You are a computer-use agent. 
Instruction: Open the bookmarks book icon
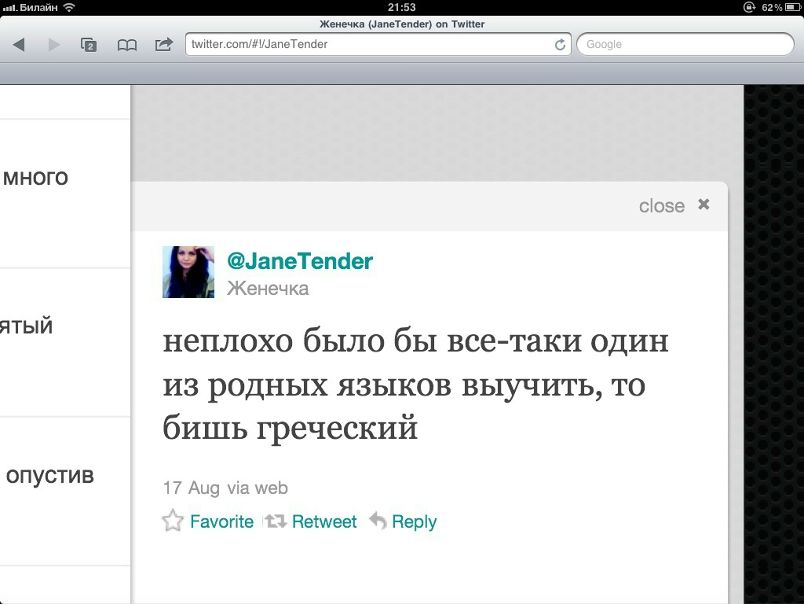(127, 45)
